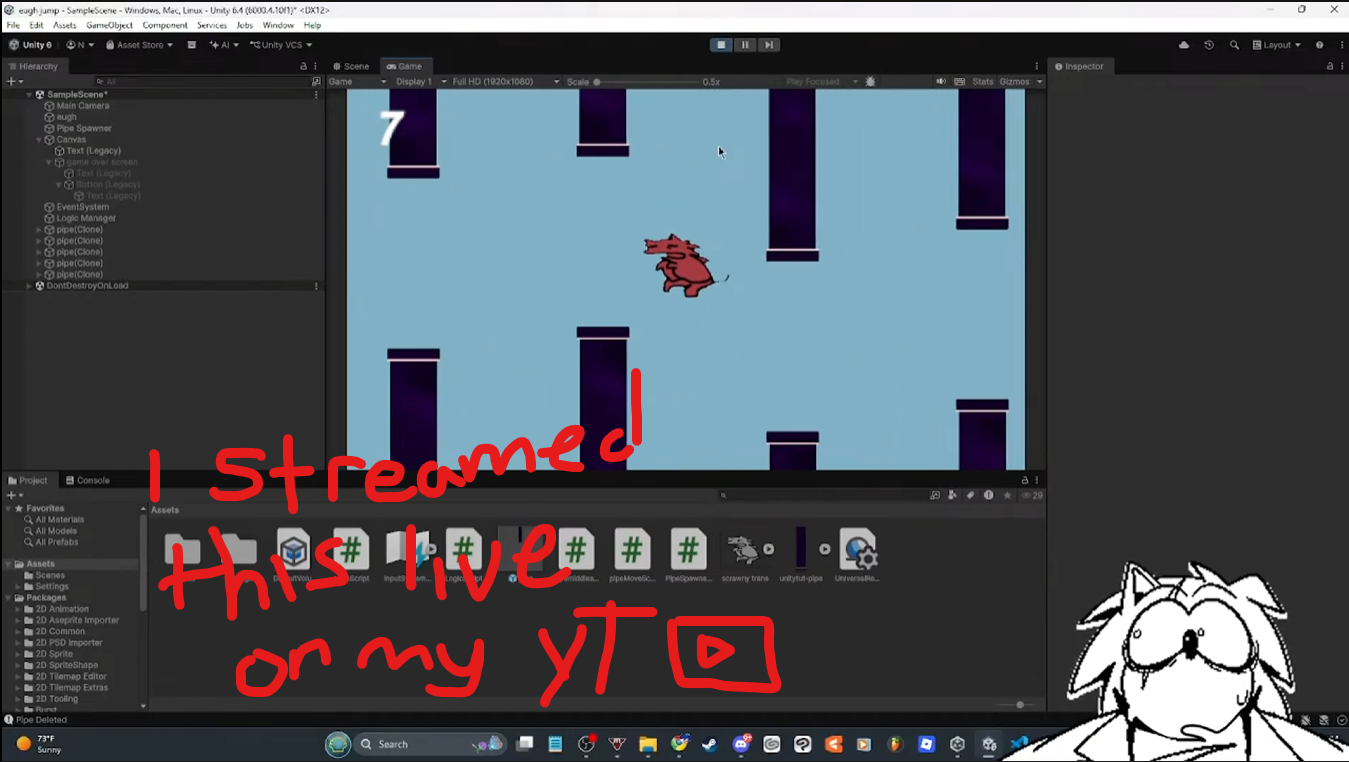The image size is (1349, 762).
Task: Open the Layout dropdown
Action: click(x=1277, y=45)
